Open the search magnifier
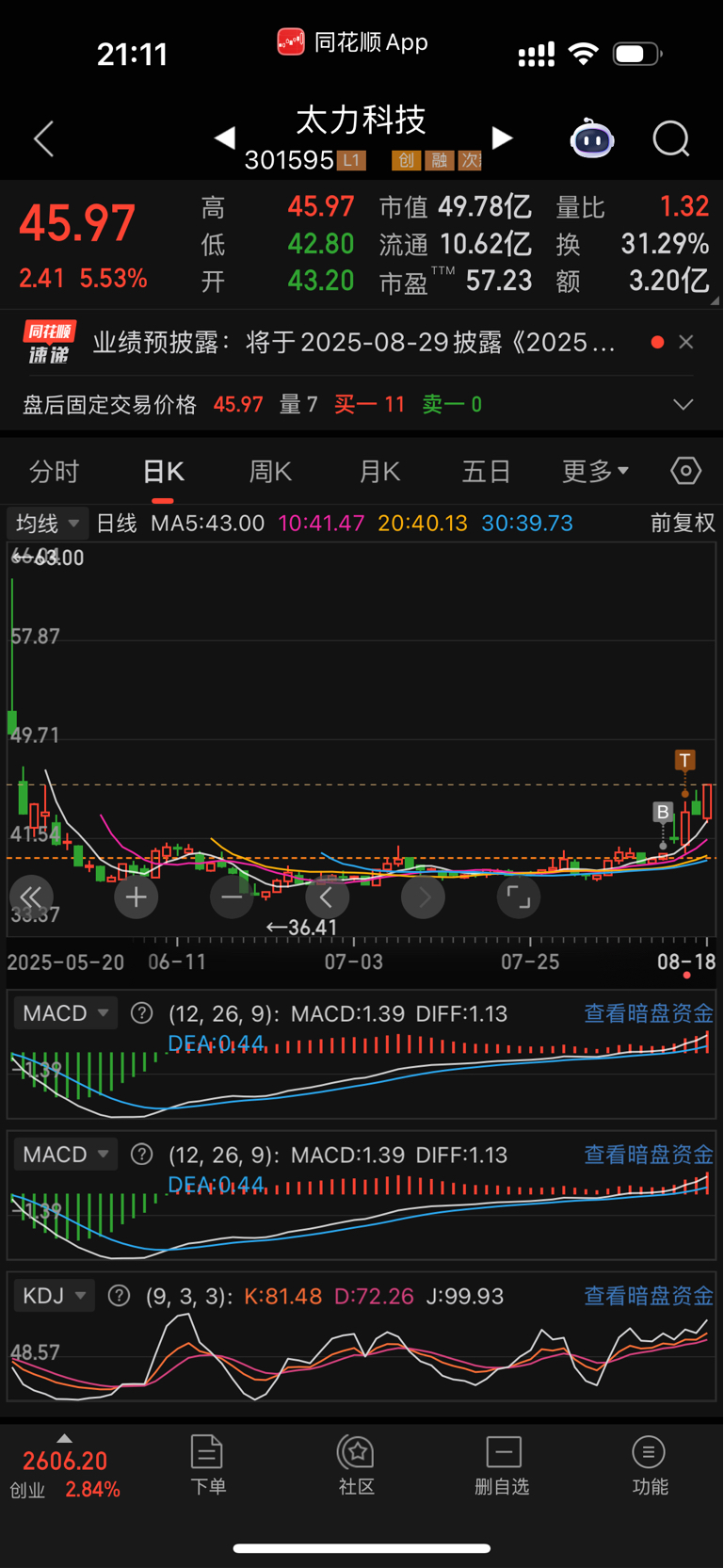 point(671,139)
